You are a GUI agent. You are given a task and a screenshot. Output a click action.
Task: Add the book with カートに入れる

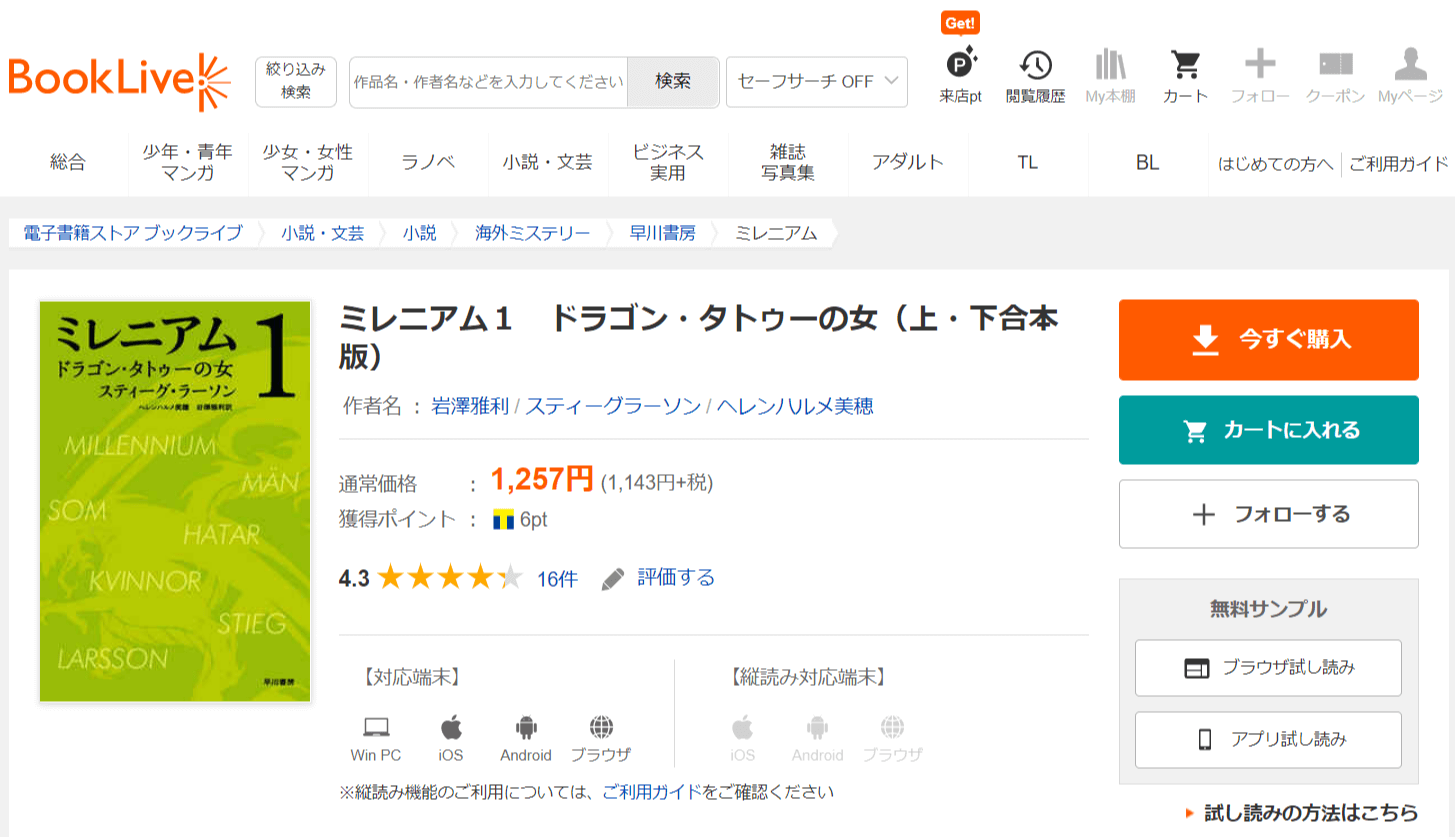pyautogui.click(x=1268, y=430)
